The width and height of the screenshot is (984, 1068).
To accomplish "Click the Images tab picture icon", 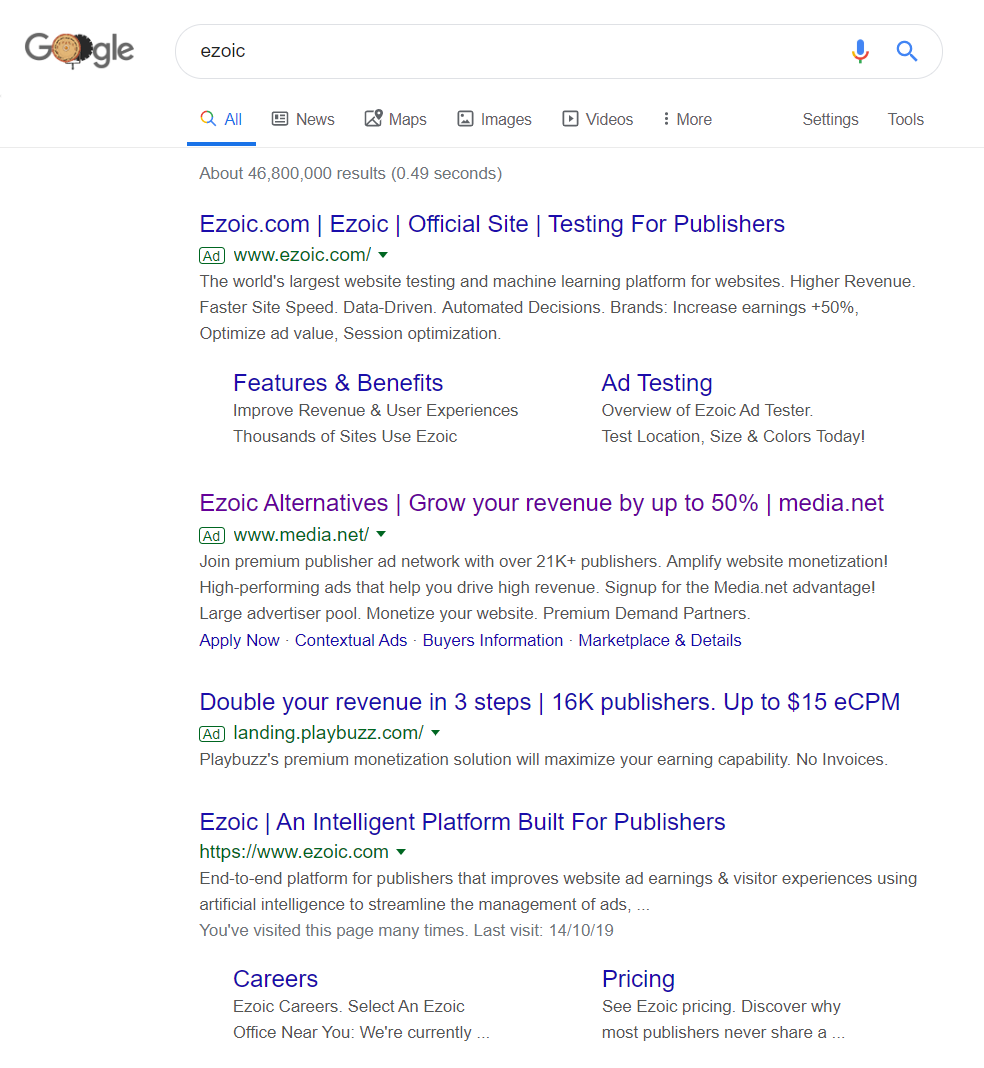I will tap(465, 119).
